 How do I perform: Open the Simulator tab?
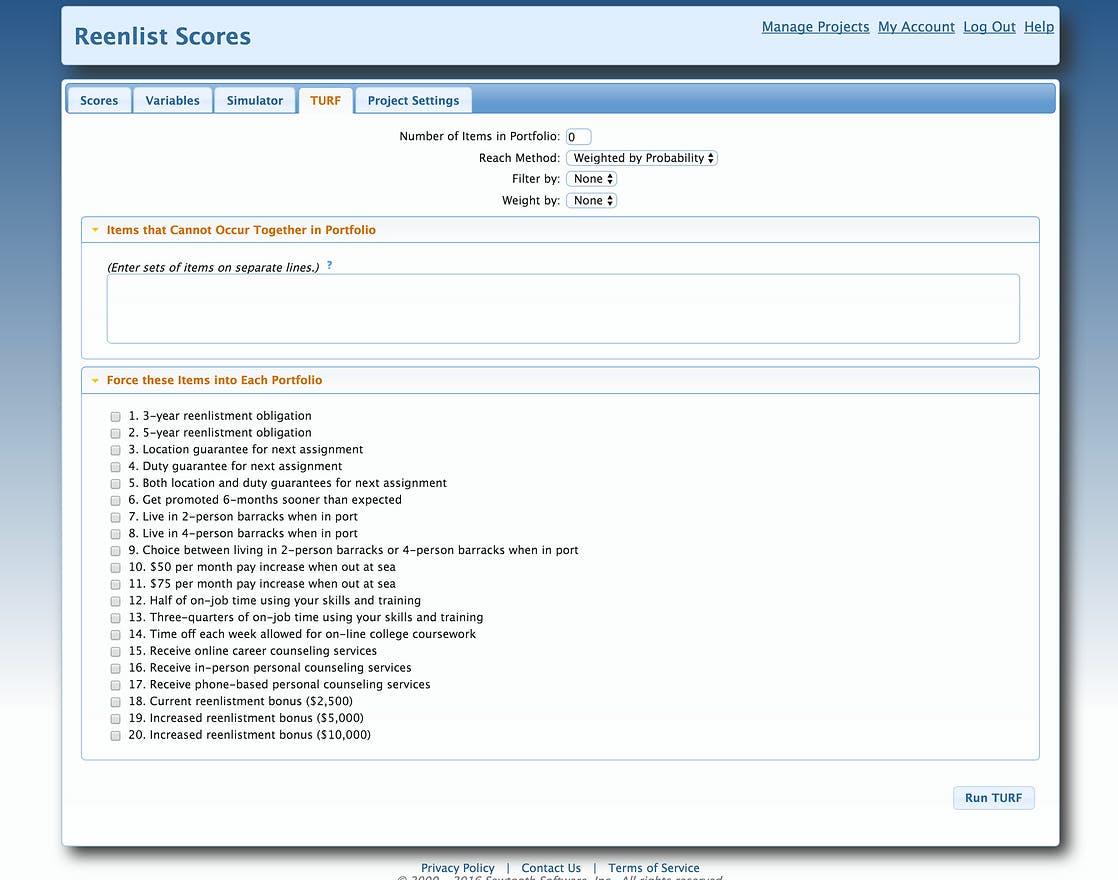coord(255,101)
